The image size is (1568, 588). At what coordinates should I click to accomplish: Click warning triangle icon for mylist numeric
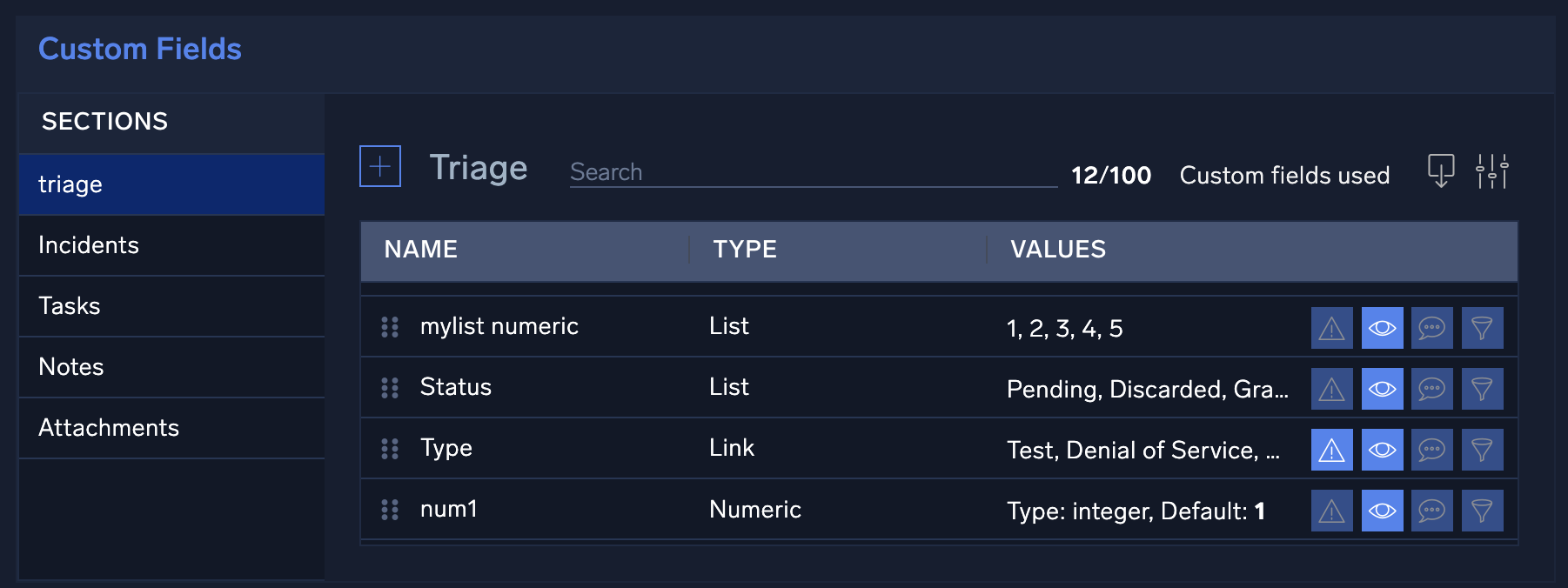(1331, 328)
